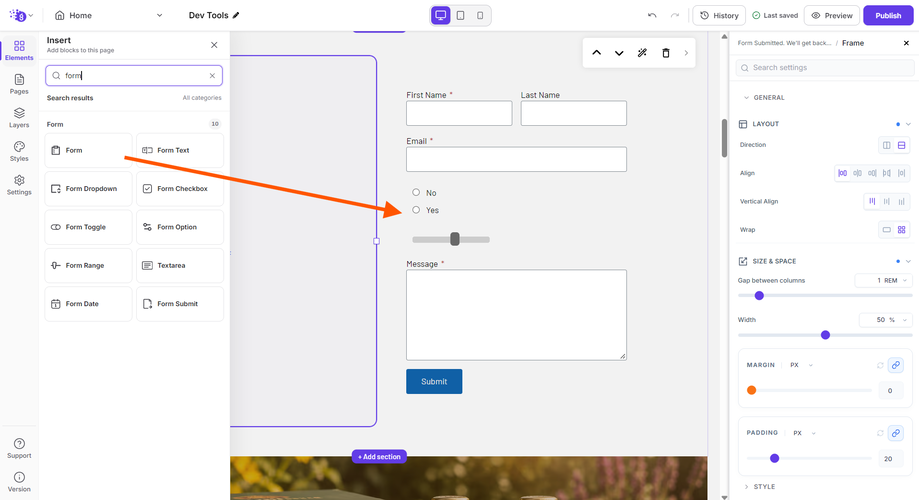The width and height of the screenshot is (919, 500).
Task: Publish the page
Action: pyautogui.click(x=888, y=15)
